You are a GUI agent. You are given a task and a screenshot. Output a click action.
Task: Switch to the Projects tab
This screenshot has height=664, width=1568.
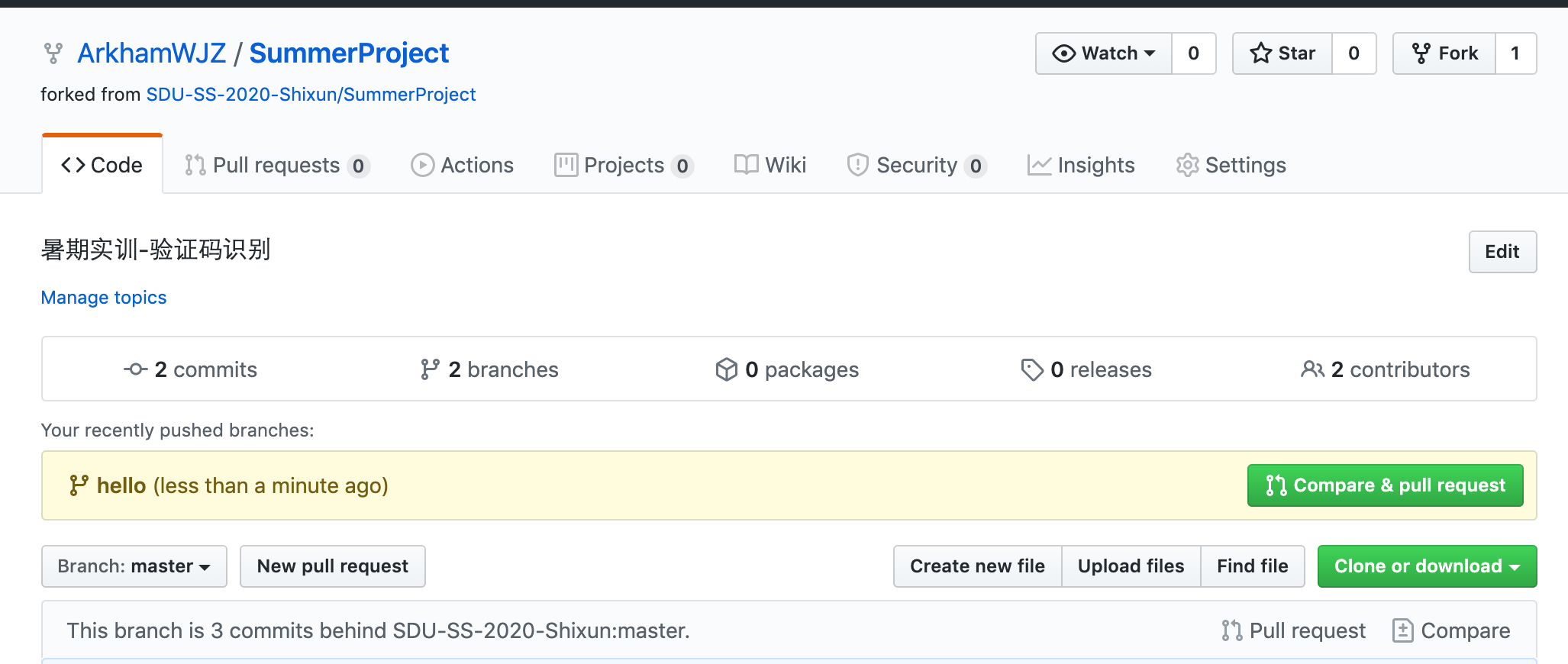624,165
